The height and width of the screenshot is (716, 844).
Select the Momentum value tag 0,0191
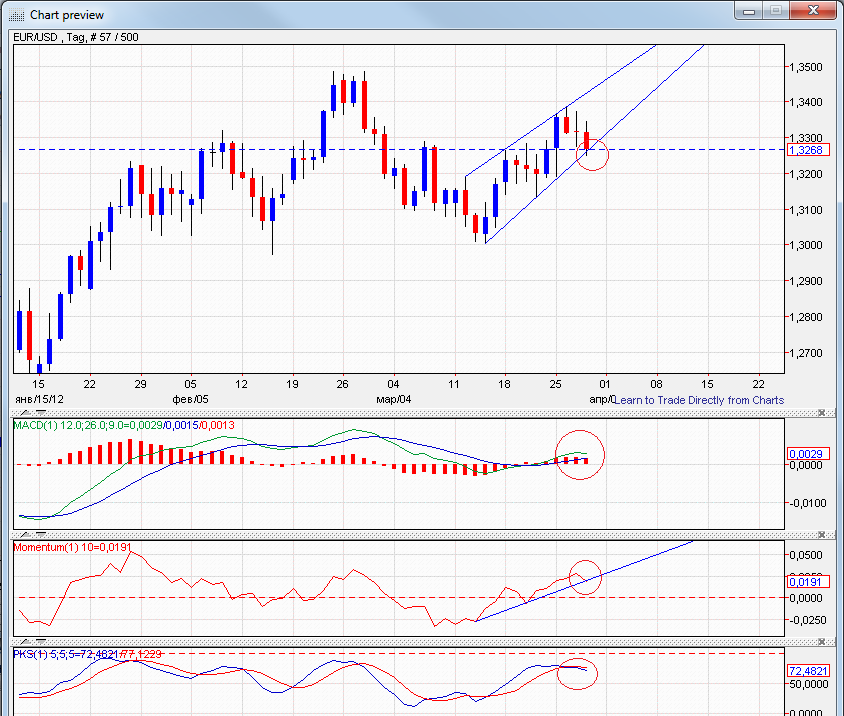click(808, 582)
